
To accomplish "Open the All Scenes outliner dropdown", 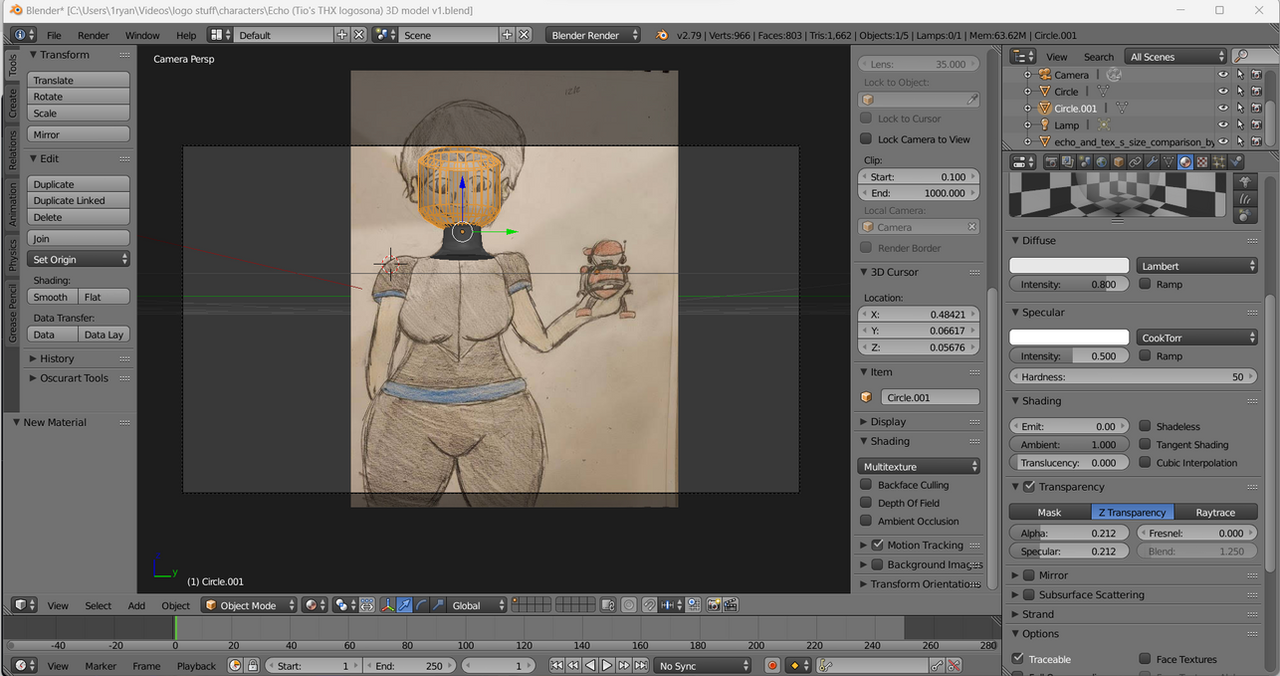I will [x=1175, y=57].
